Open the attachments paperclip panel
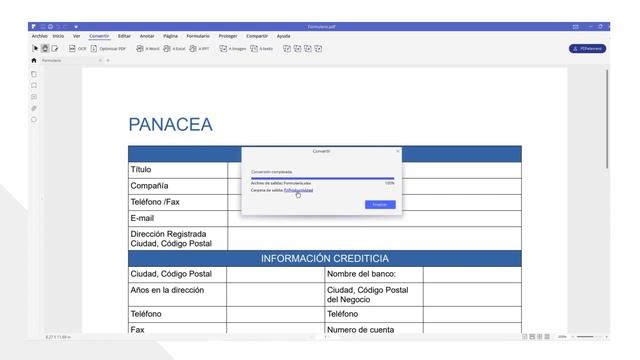The image size is (640, 360). pos(34,109)
